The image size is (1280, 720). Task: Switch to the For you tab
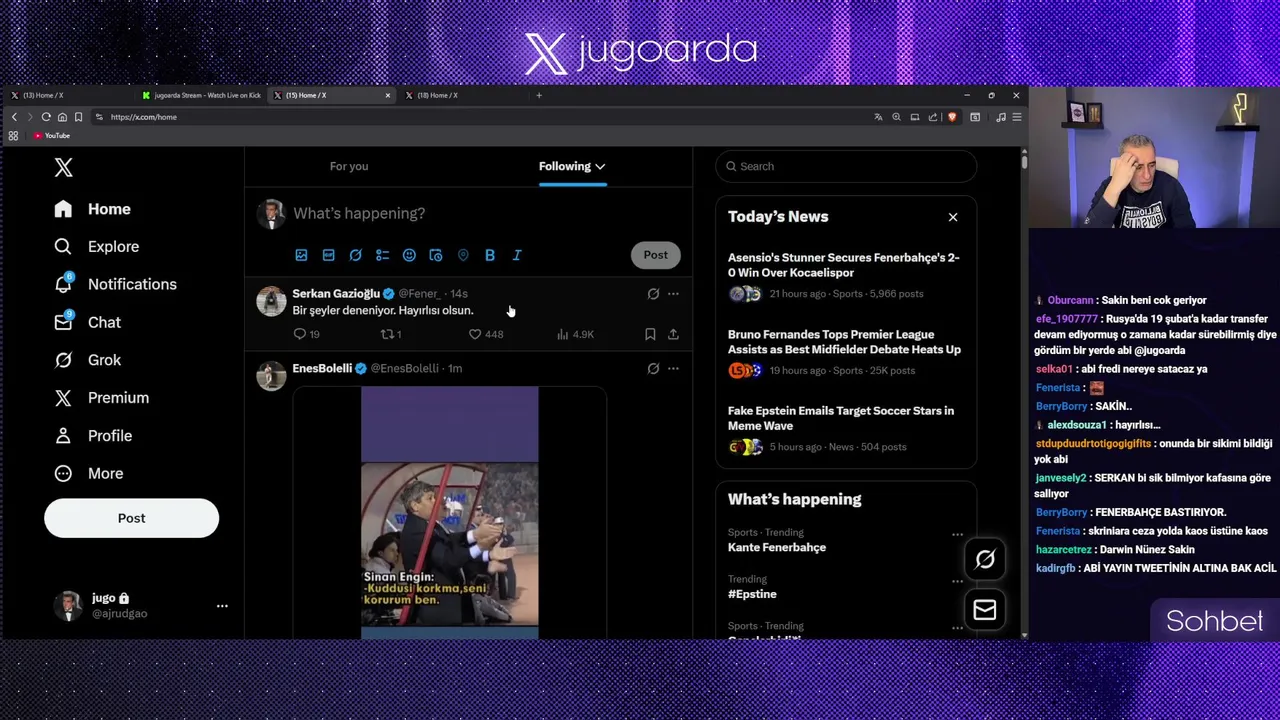[x=349, y=166]
